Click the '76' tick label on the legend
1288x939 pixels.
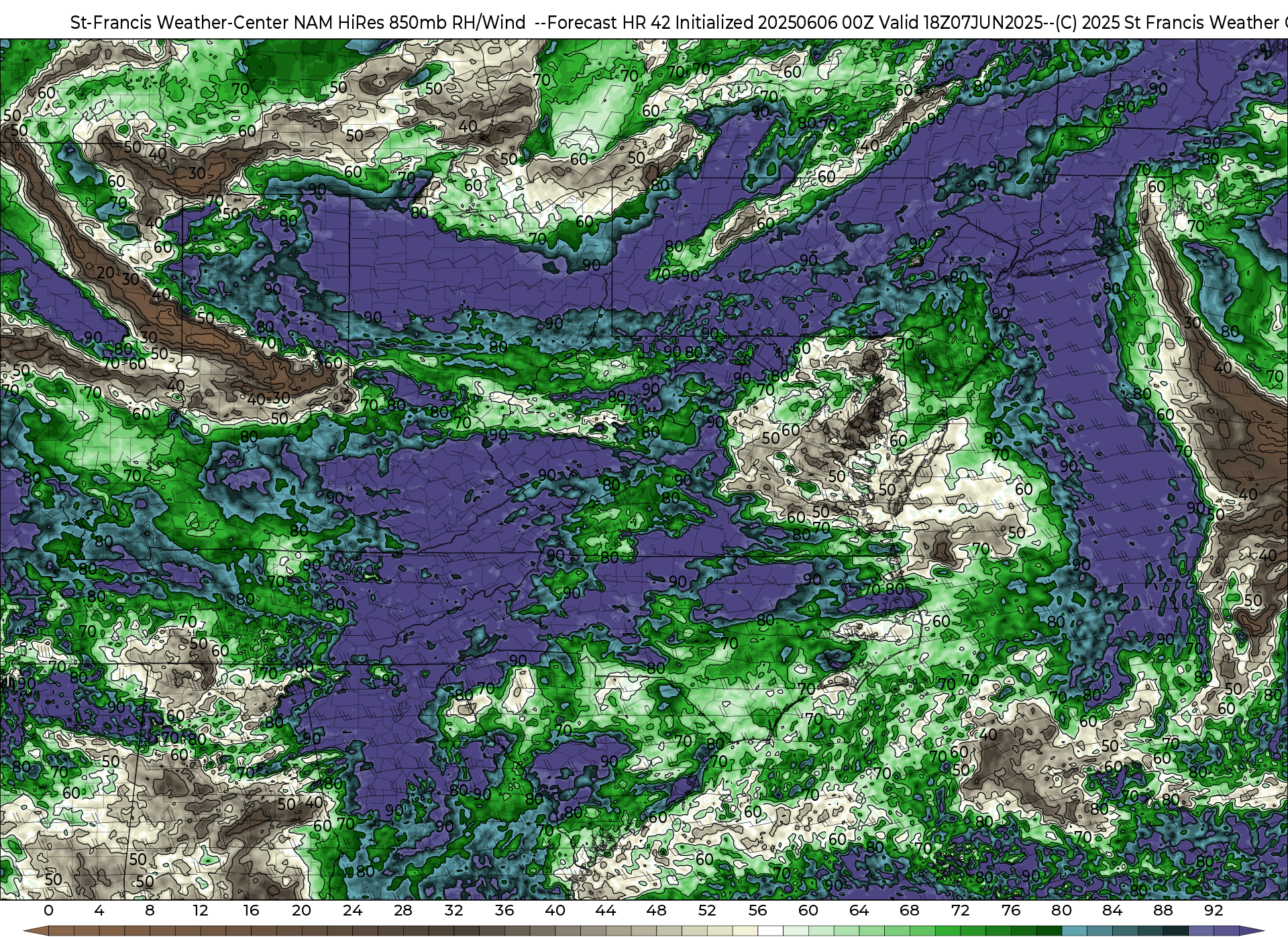coord(1011,910)
